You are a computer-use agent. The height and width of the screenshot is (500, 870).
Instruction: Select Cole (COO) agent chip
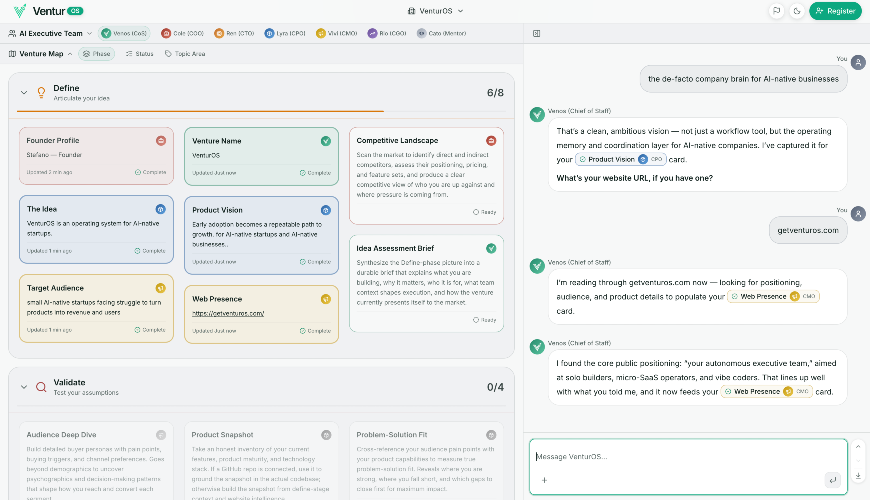(x=183, y=33)
